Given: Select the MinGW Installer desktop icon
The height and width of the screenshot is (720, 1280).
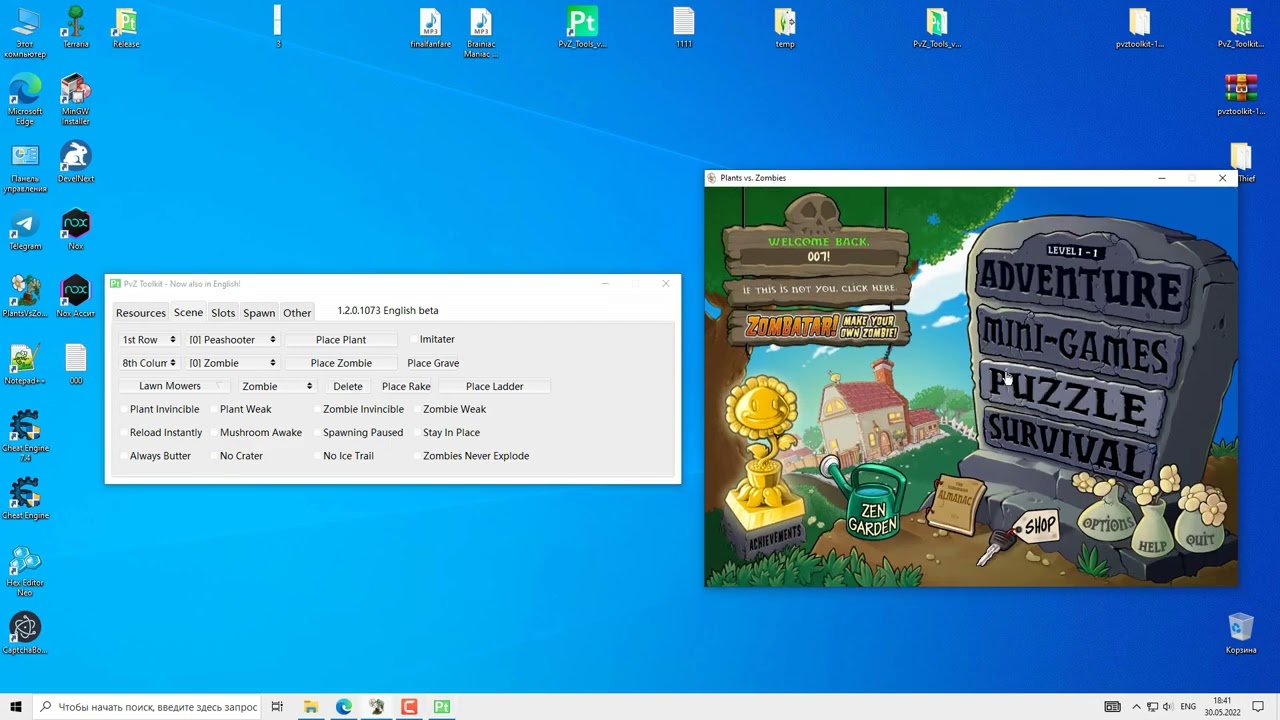Looking at the screenshot, I should tap(76, 100).
